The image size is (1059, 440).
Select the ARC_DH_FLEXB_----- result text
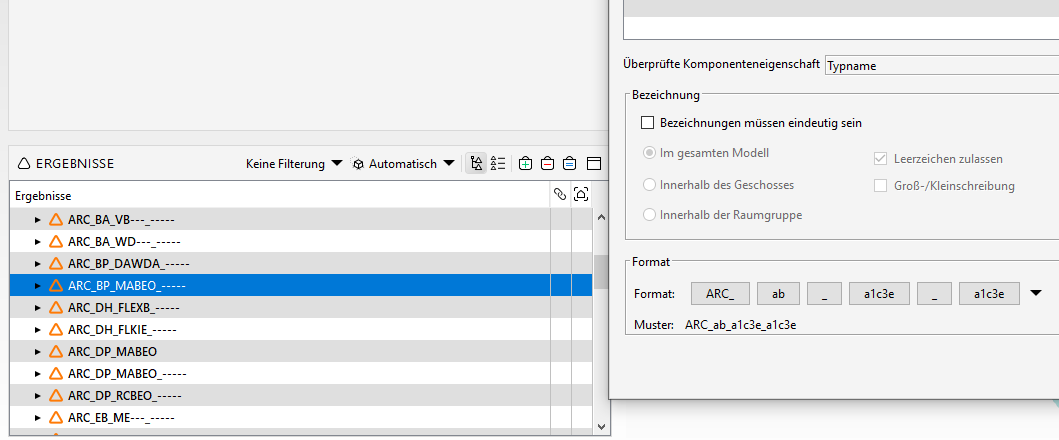pyautogui.click(x=124, y=308)
